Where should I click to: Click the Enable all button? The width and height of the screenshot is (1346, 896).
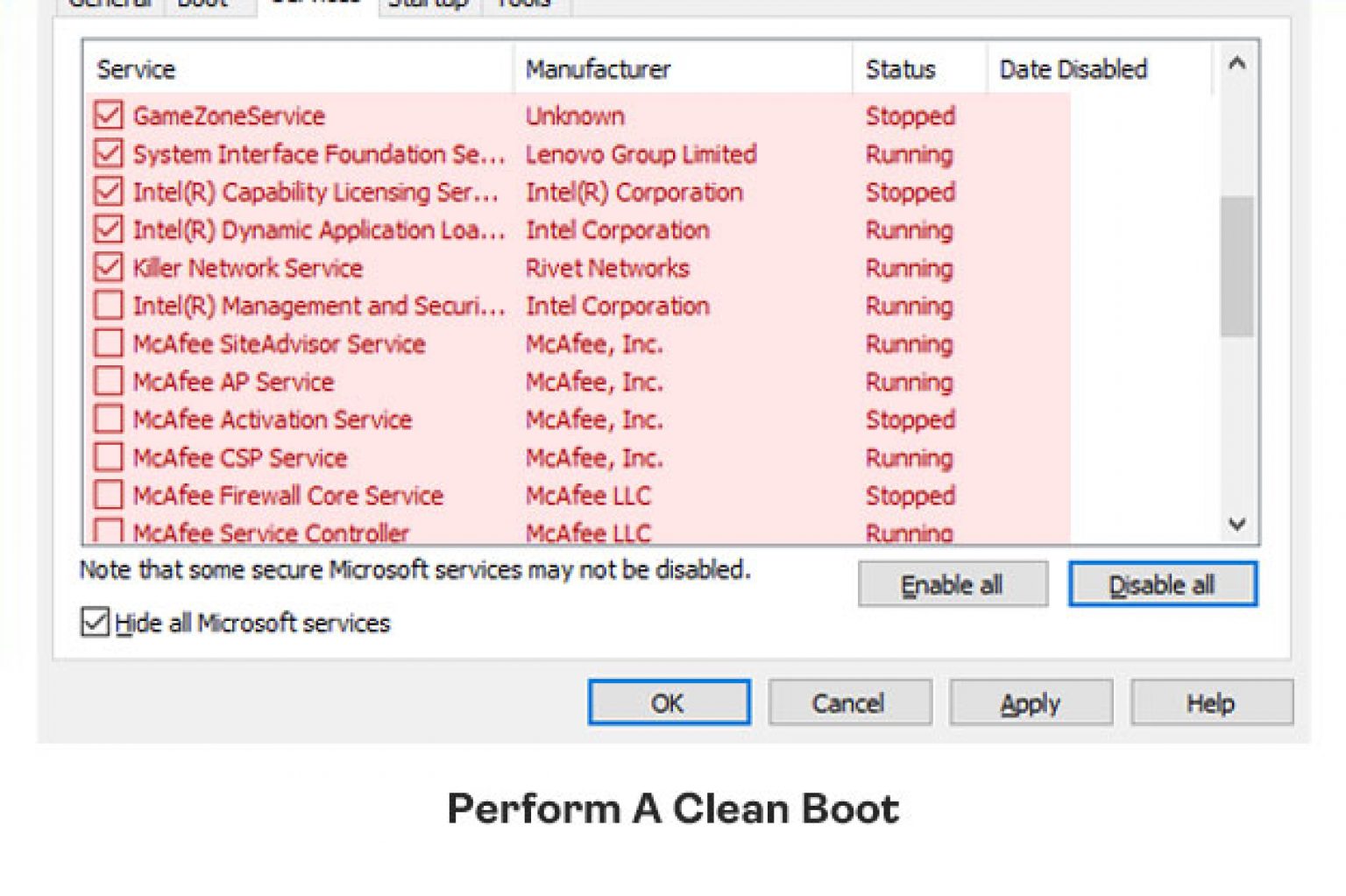tap(953, 584)
